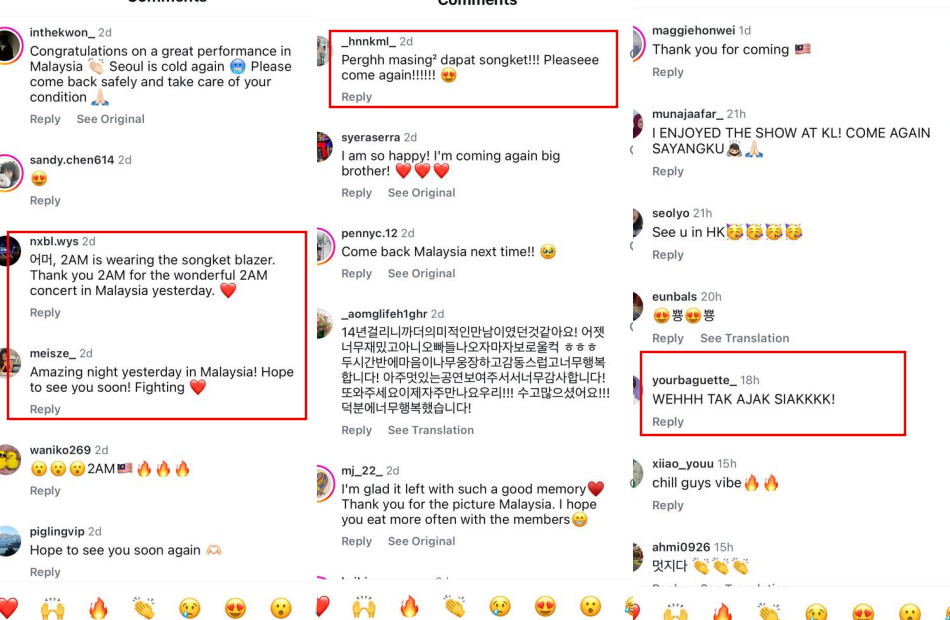This screenshot has width=950, height=620.
Task: Tap the red heart emoji in left reaction bar
Action: click(8, 608)
